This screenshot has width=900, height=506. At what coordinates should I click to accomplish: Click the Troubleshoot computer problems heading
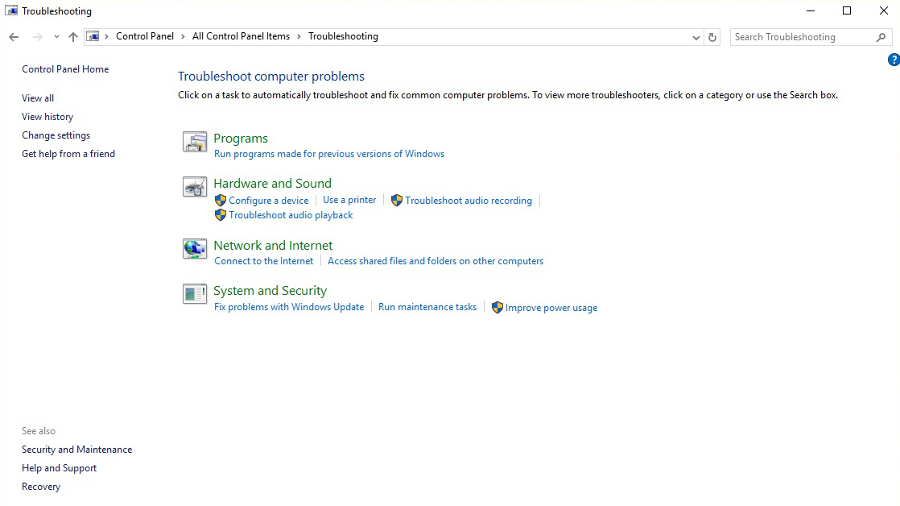tap(271, 76)
